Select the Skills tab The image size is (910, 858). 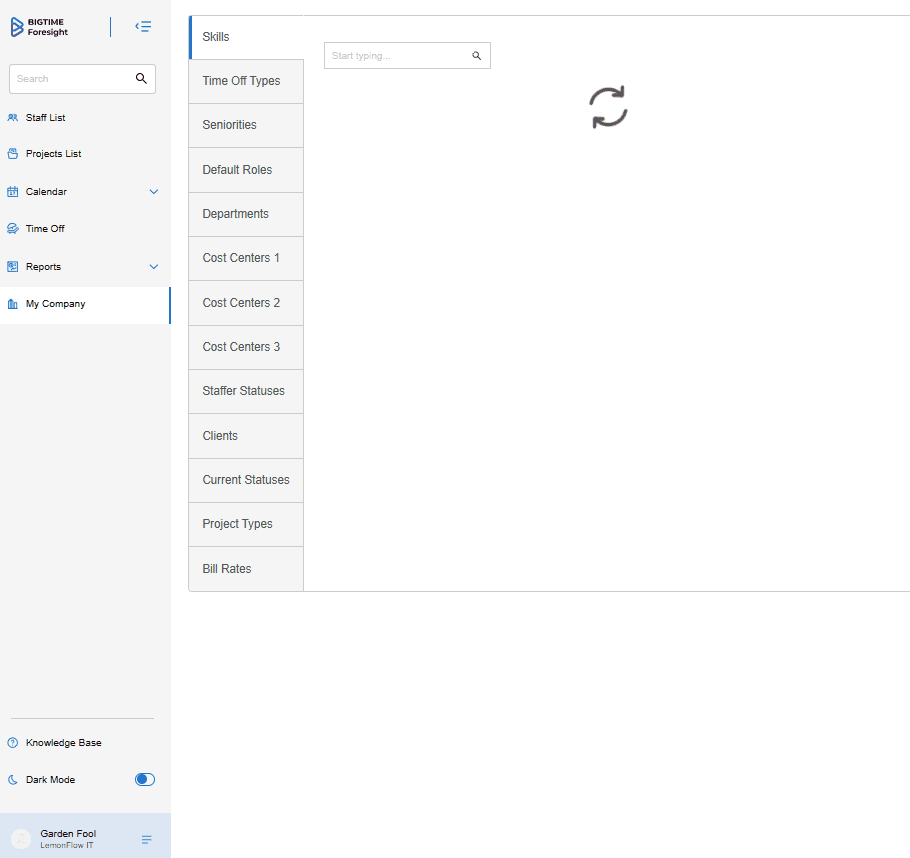point(246,37)
